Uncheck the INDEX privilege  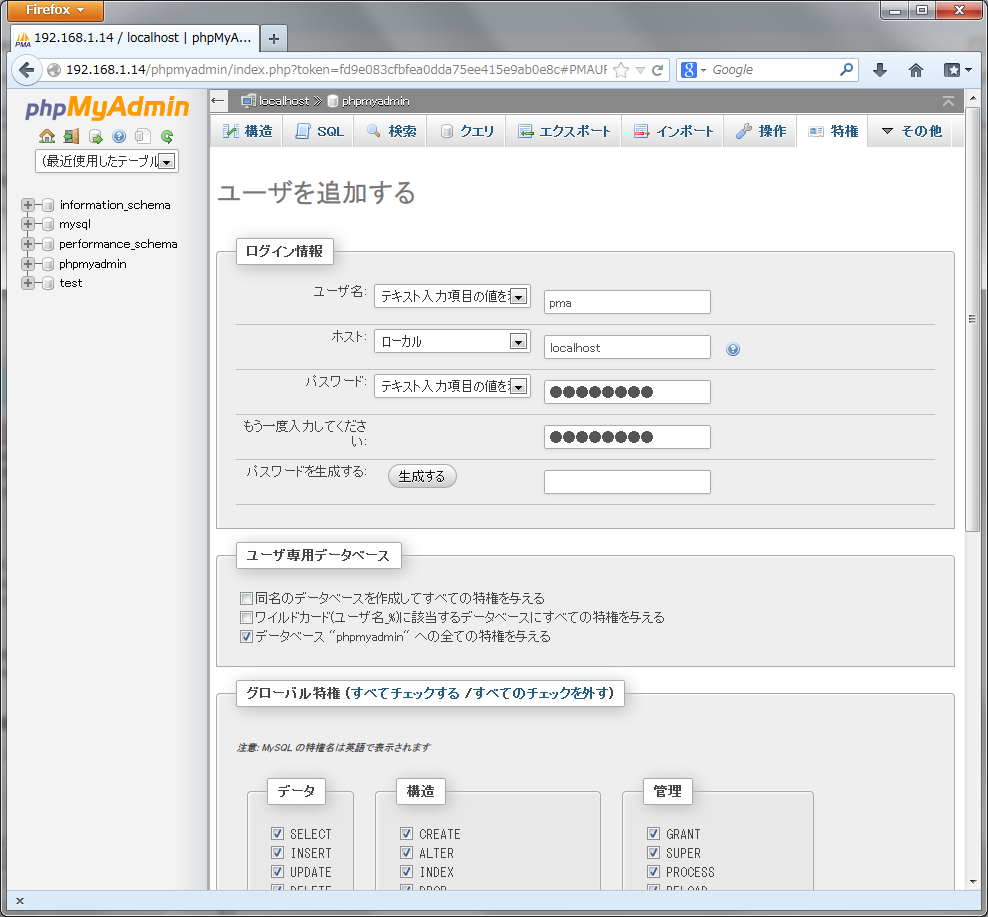[x=406, y=871]
